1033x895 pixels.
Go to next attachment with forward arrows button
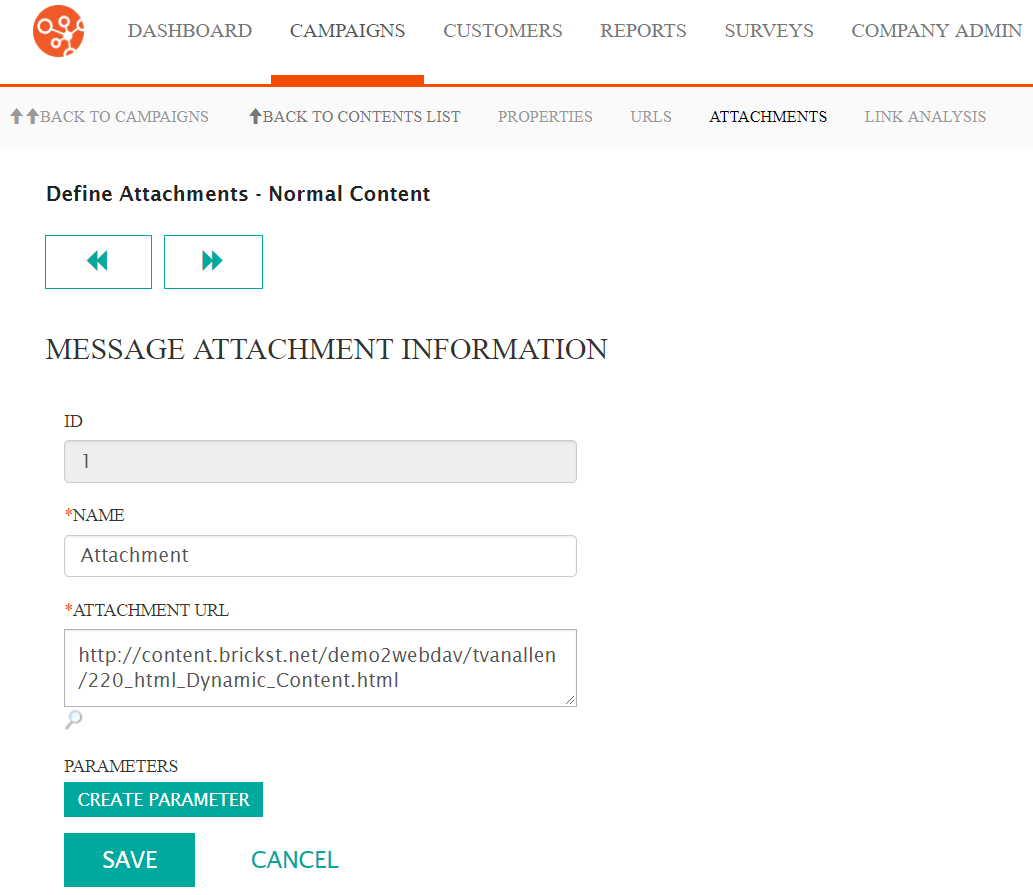[213, 261]
